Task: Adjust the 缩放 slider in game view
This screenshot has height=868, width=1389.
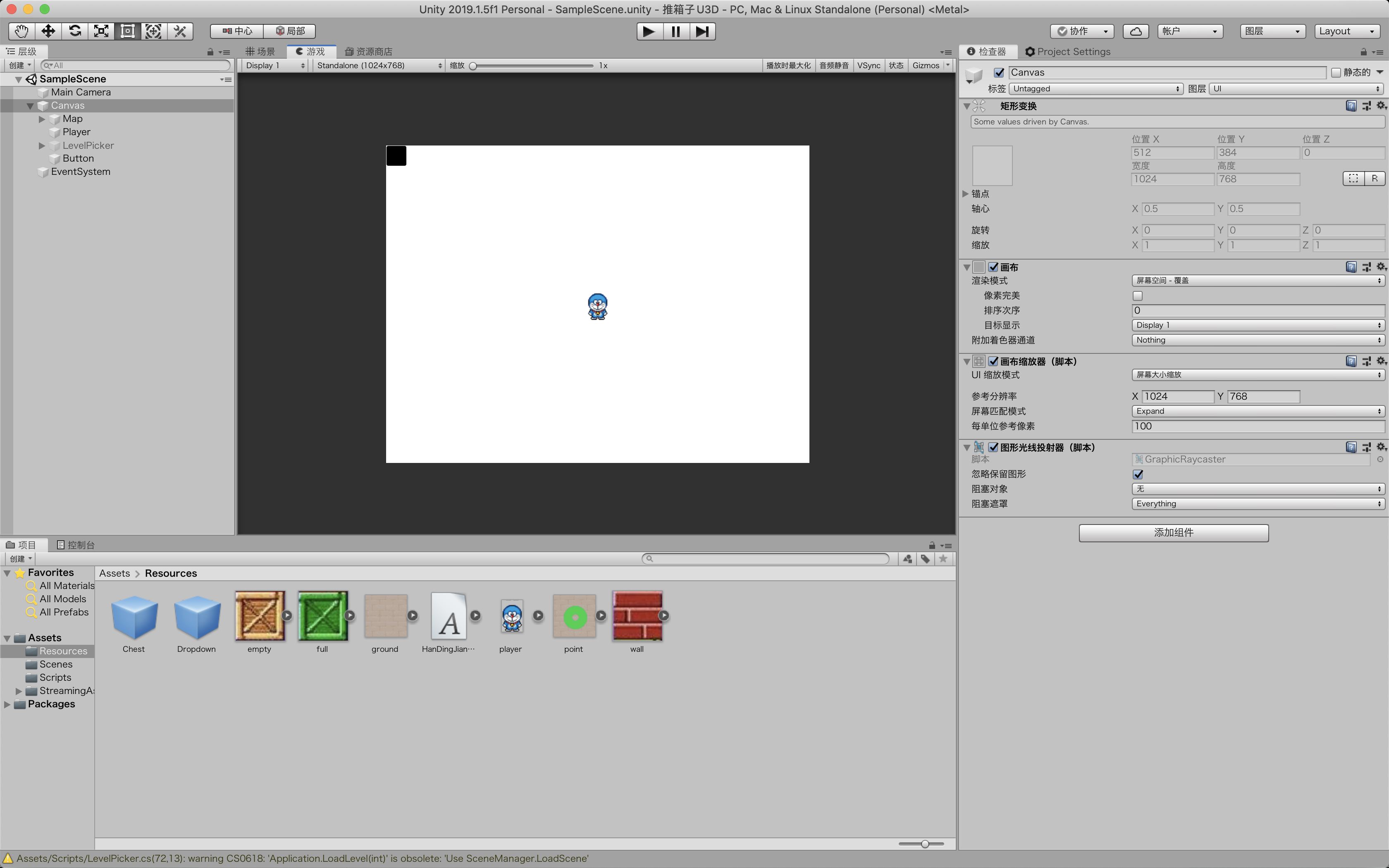Action: point(473,66)
